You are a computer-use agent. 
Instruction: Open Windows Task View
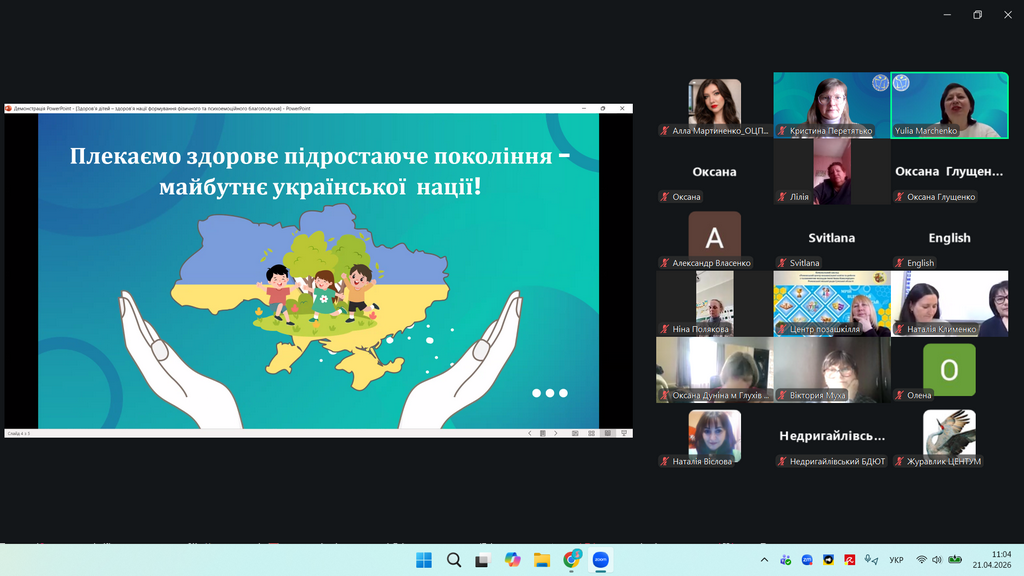coord(482,560)
